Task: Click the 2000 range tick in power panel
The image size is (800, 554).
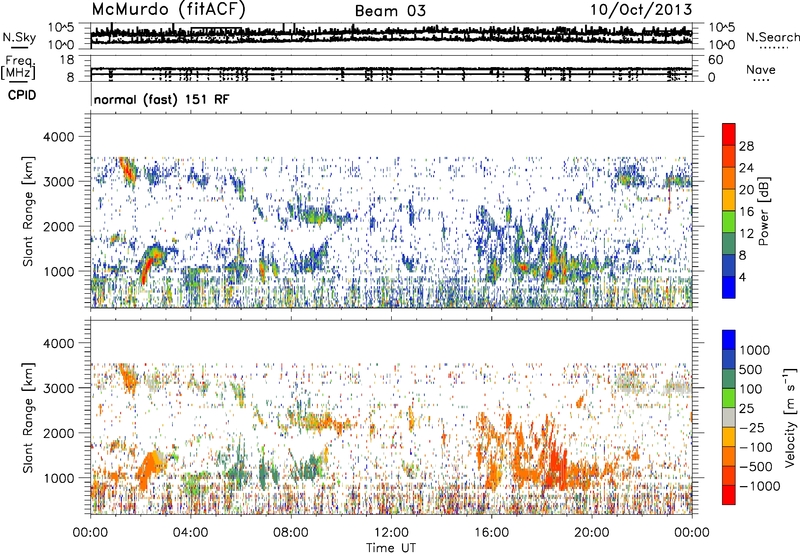Action: tap(60, 227)
